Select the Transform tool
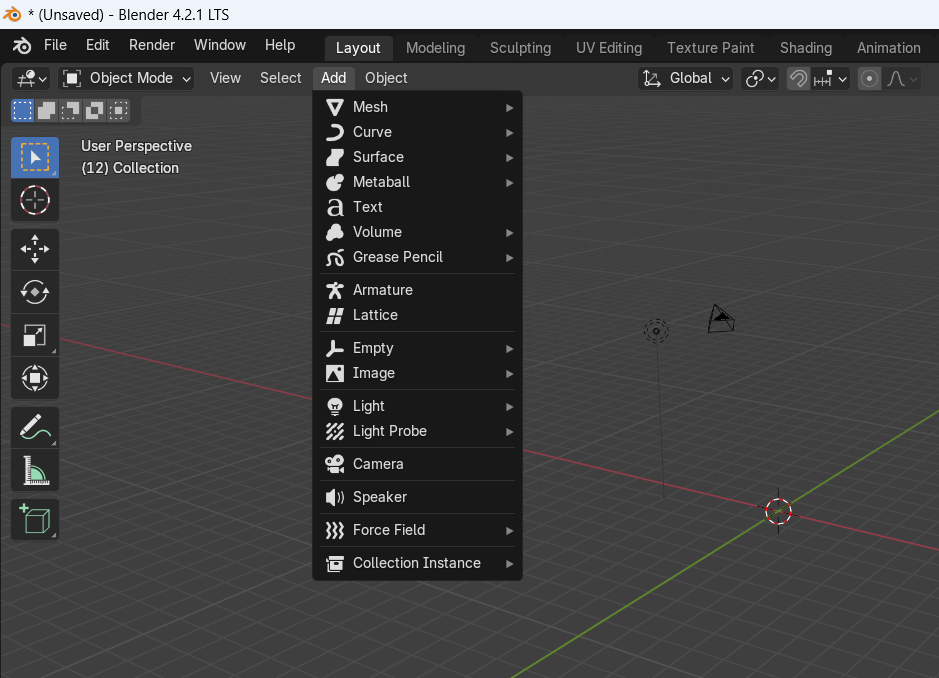Screen dimensions: 939x678 click(x=35, y=379)
